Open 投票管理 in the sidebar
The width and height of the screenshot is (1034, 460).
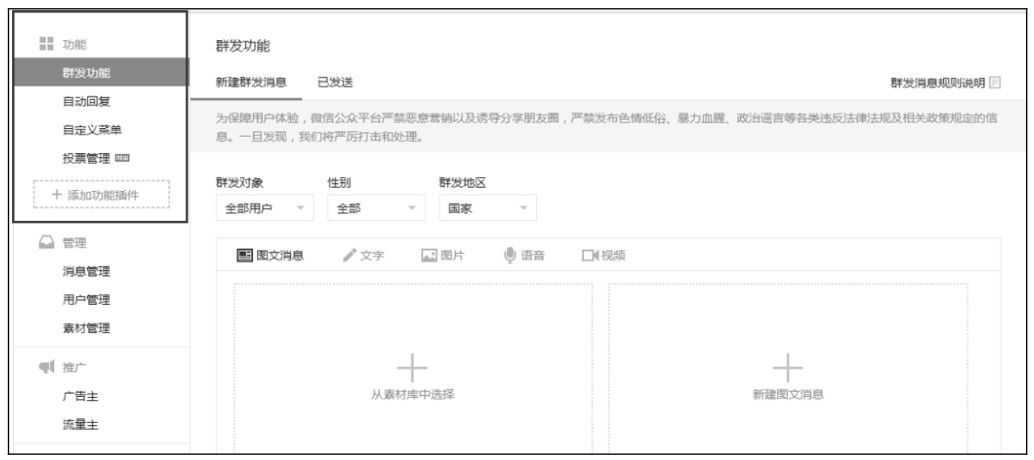tap(86, 158)
